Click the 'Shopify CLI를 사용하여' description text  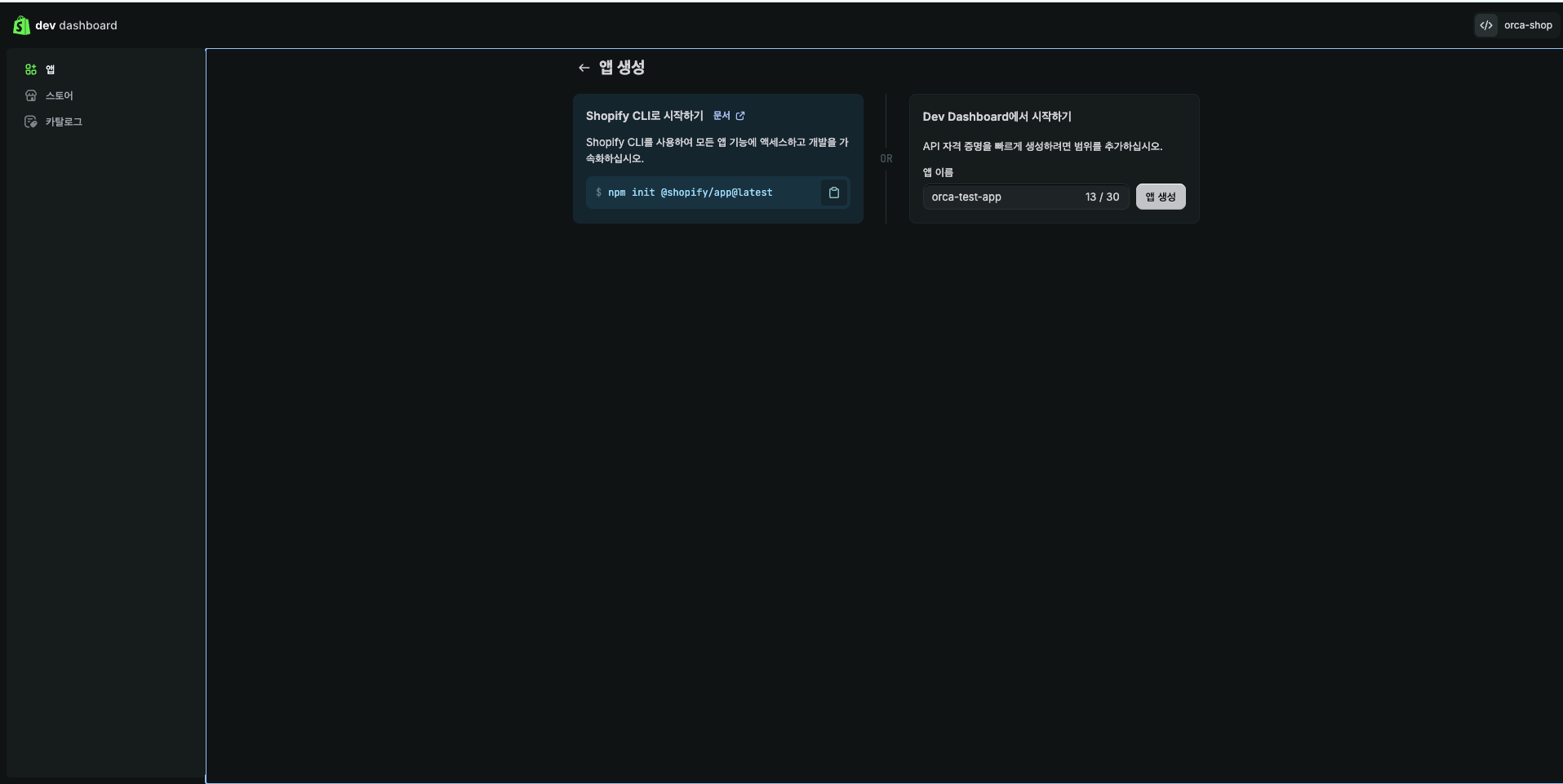click(717, 150)
